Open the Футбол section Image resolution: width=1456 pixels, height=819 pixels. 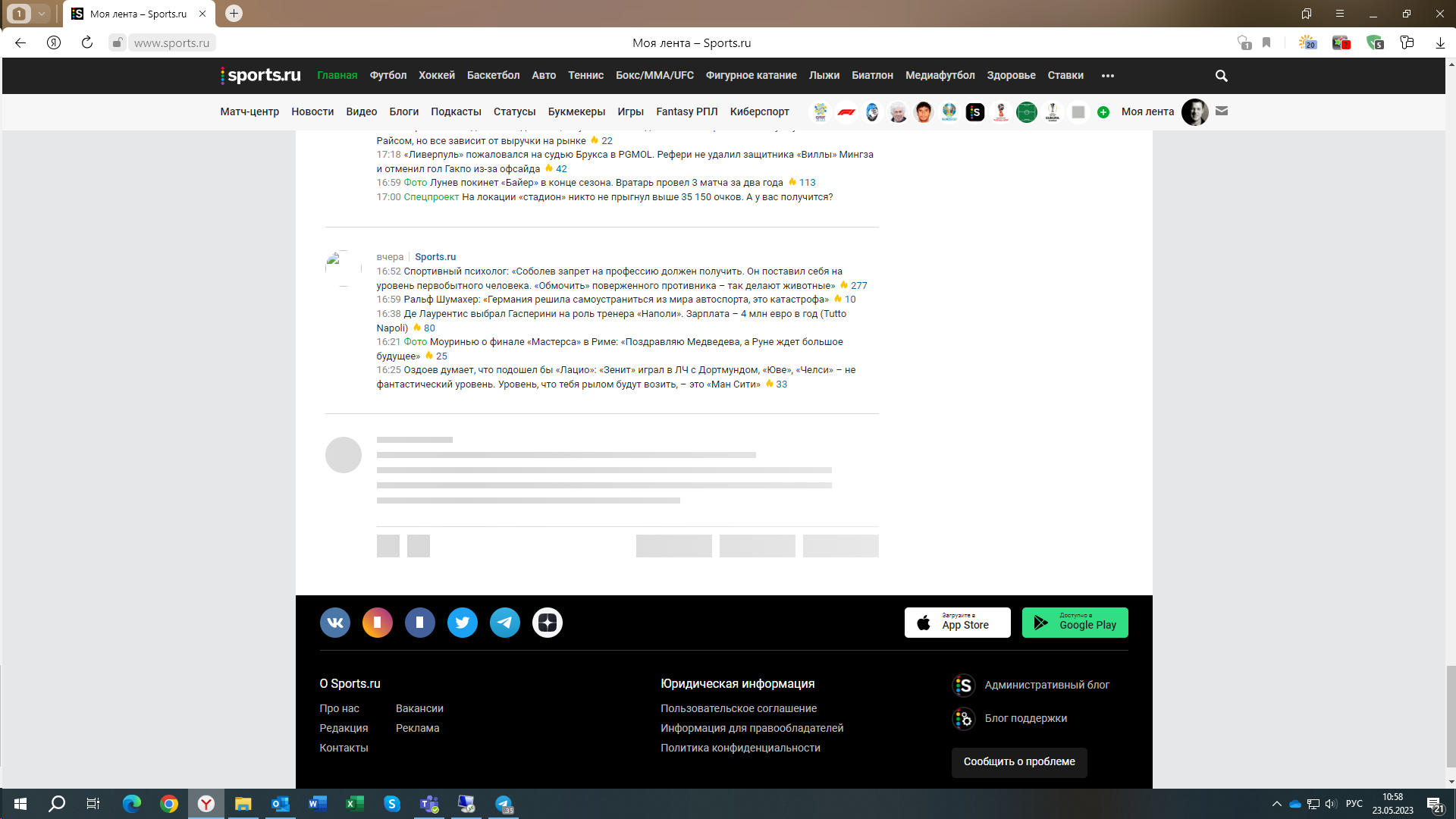click(388, 76)
